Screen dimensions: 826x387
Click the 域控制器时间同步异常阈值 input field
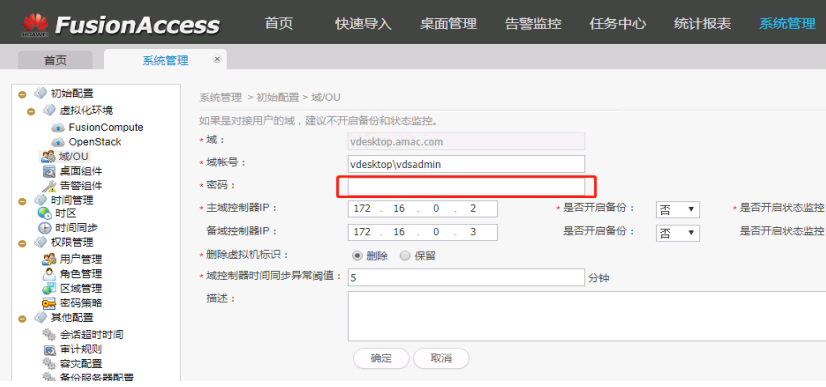(466, 277)
